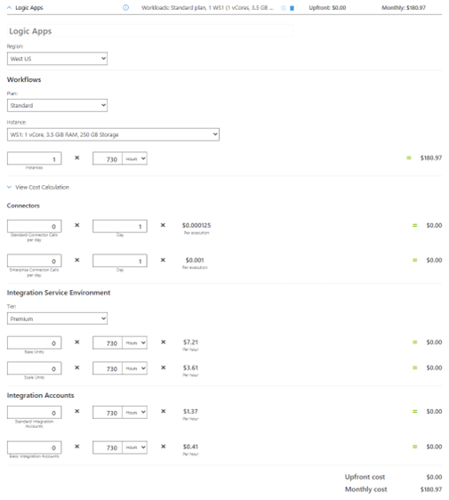Open the Region dropdown showing West US
This screenshot has height=500, width=449.
tap(57, 59)
